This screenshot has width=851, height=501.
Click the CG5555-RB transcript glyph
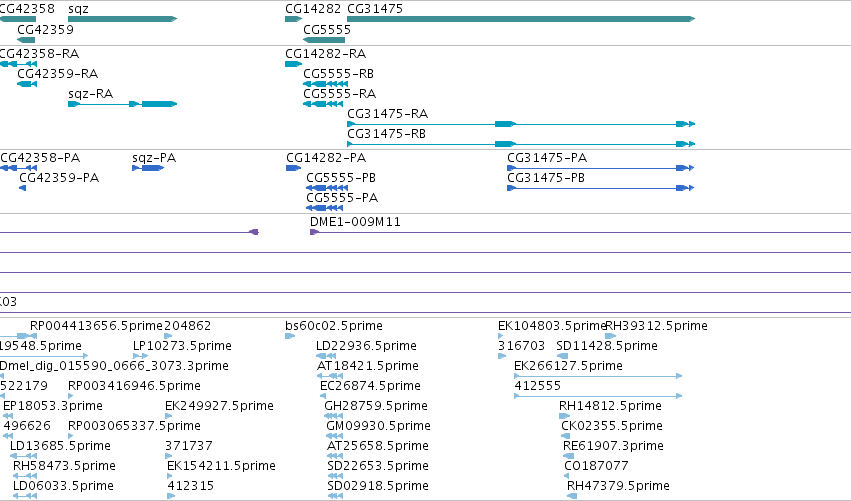(x=326, y=84)
